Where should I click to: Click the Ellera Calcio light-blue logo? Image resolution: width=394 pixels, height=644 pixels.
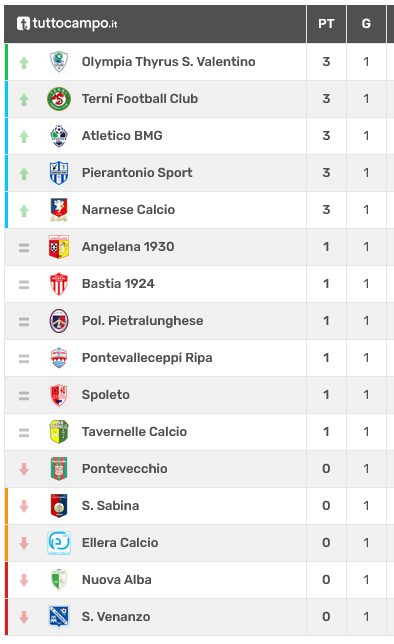point(59,543)
